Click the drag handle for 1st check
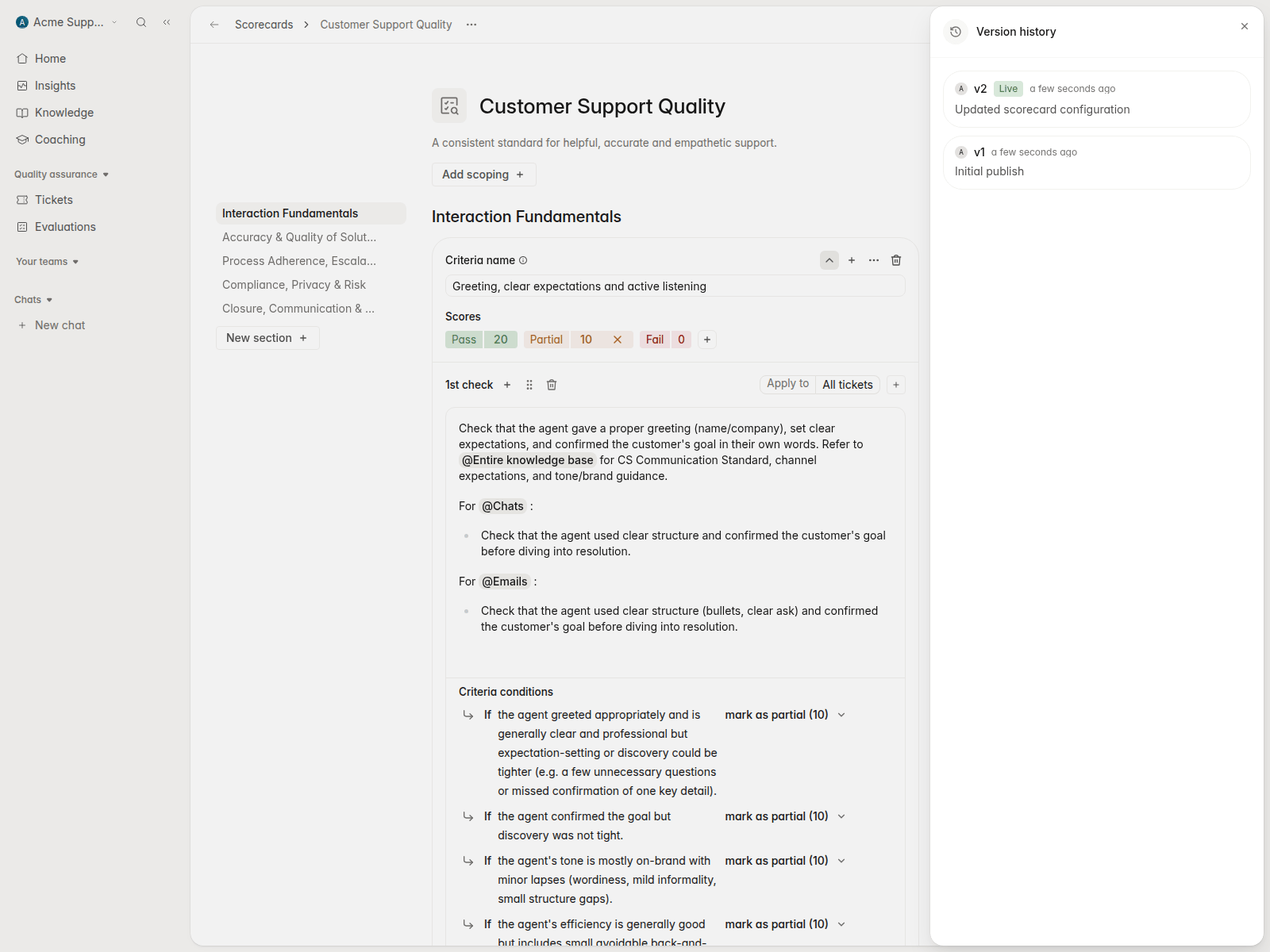 click(529, 385)
